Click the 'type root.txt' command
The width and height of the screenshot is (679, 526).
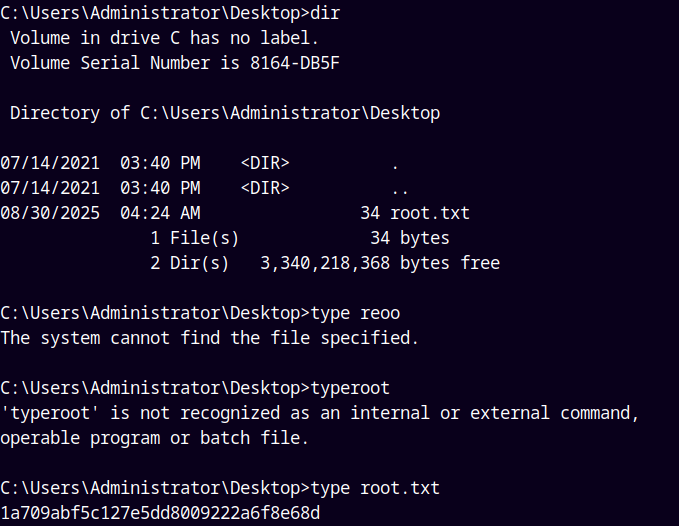click(x=375, y=488)
